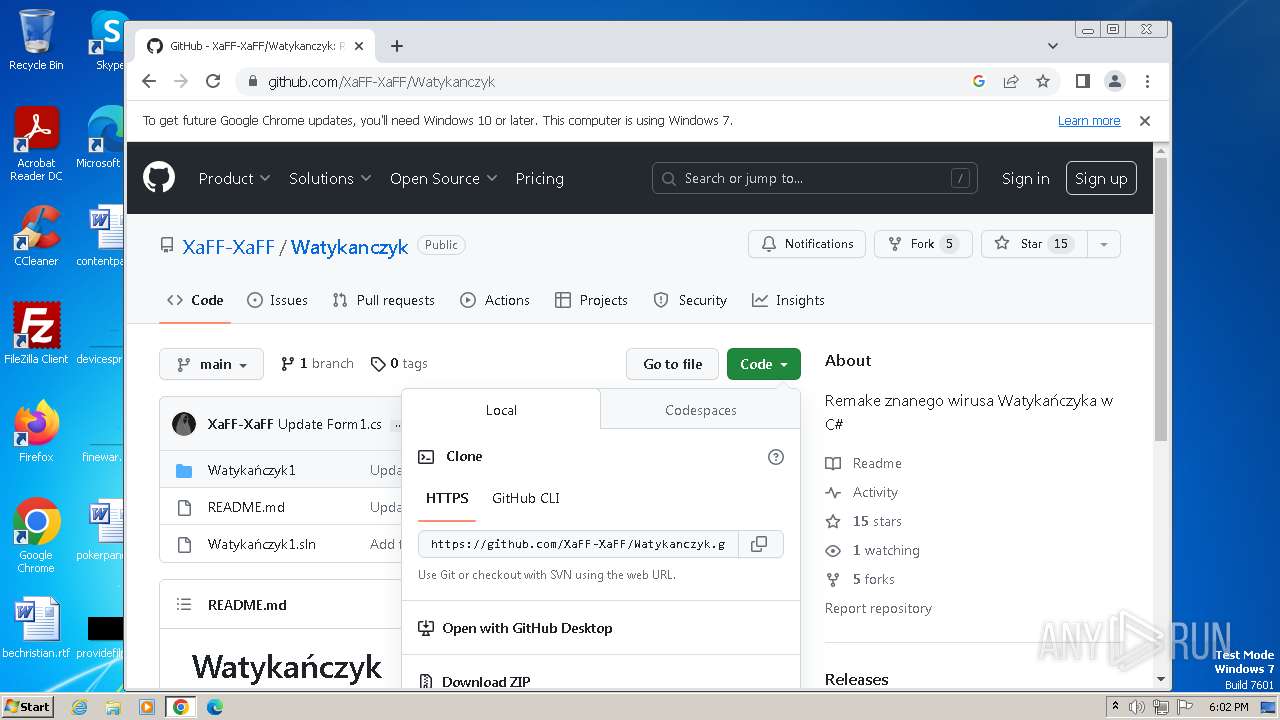Click the clone help question icon

click(775, 457)
